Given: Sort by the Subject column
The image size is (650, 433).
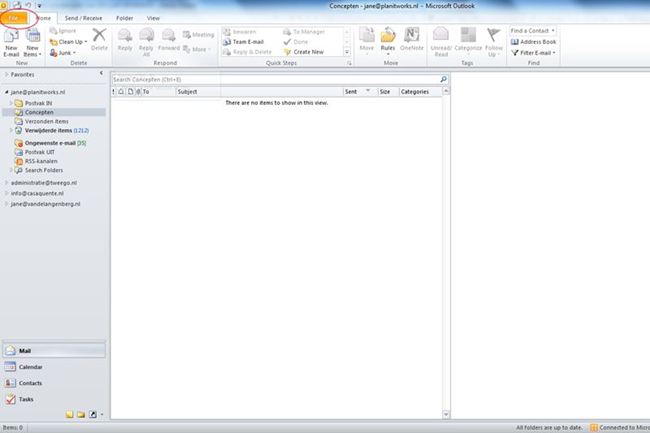Looking at the screenshot, I should (260, 92).
